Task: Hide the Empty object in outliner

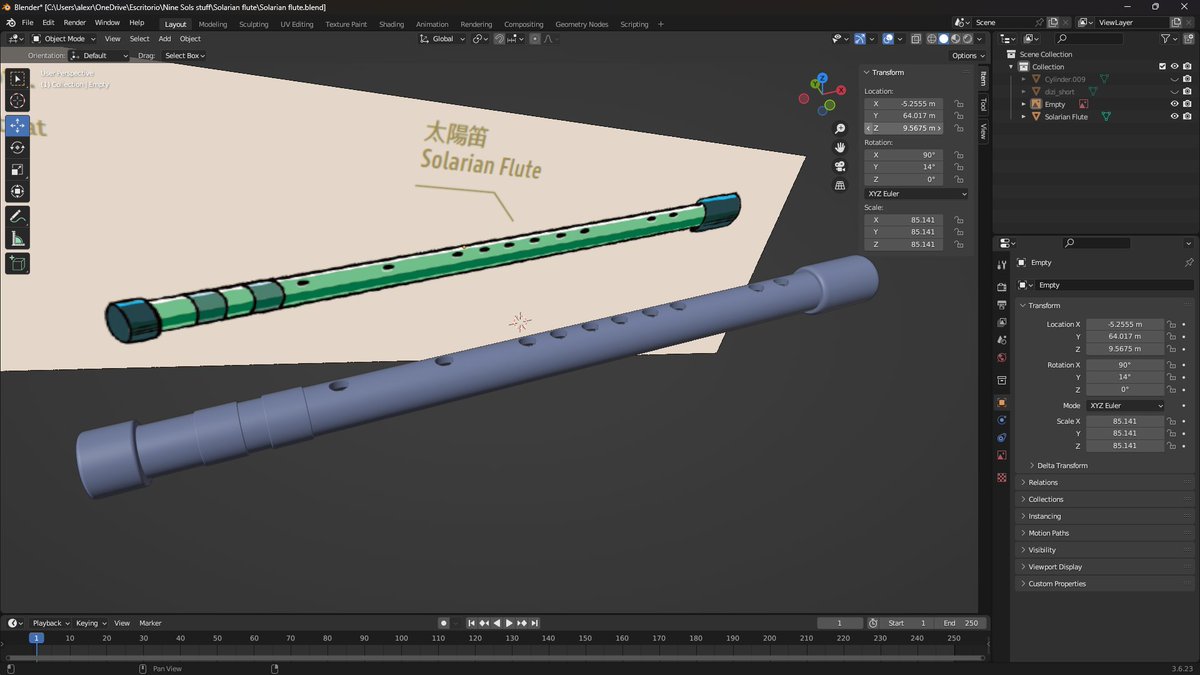Action: (x=1174, y=104)
